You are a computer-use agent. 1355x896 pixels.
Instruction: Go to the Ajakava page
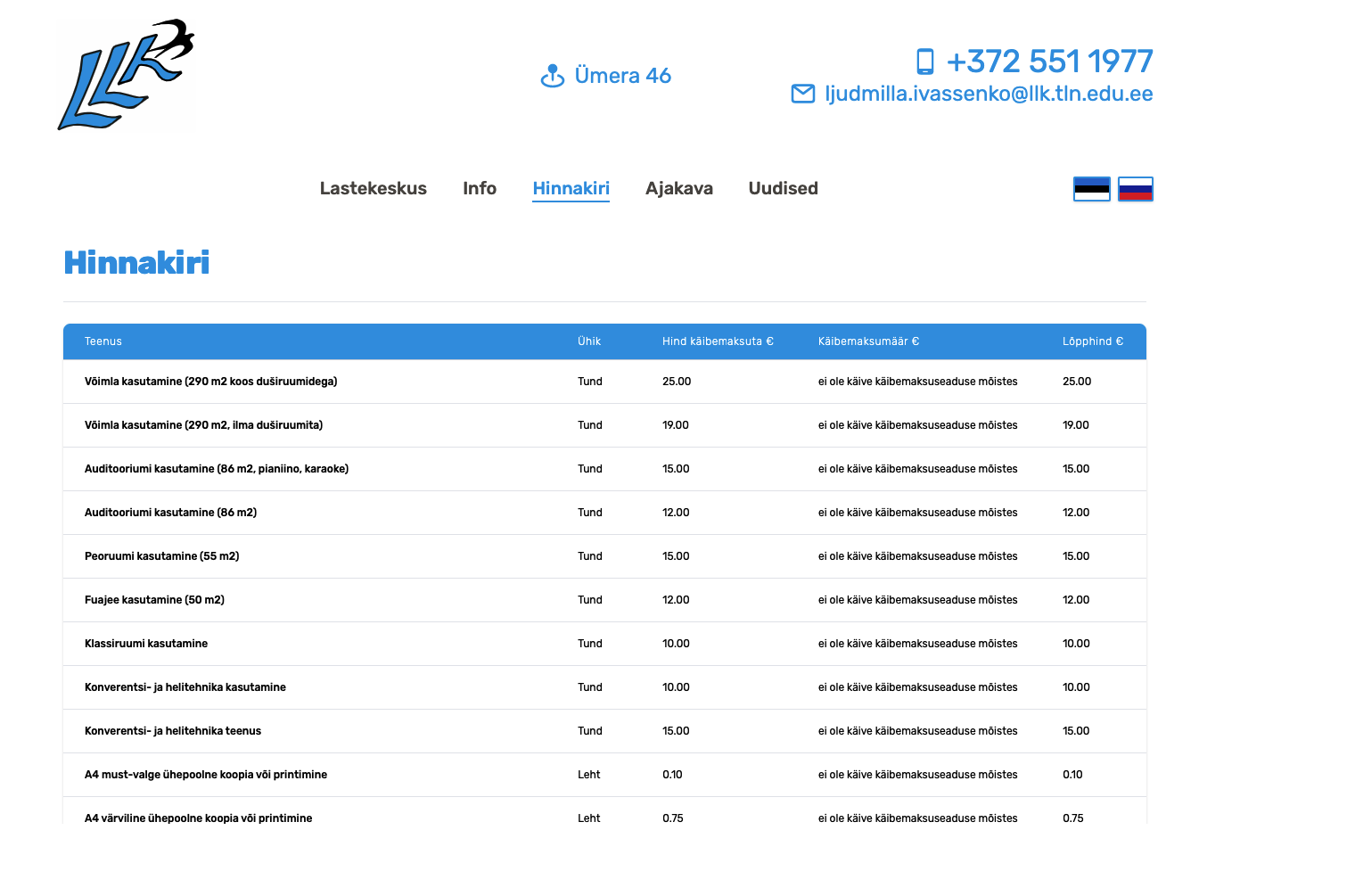click(678, 188)
